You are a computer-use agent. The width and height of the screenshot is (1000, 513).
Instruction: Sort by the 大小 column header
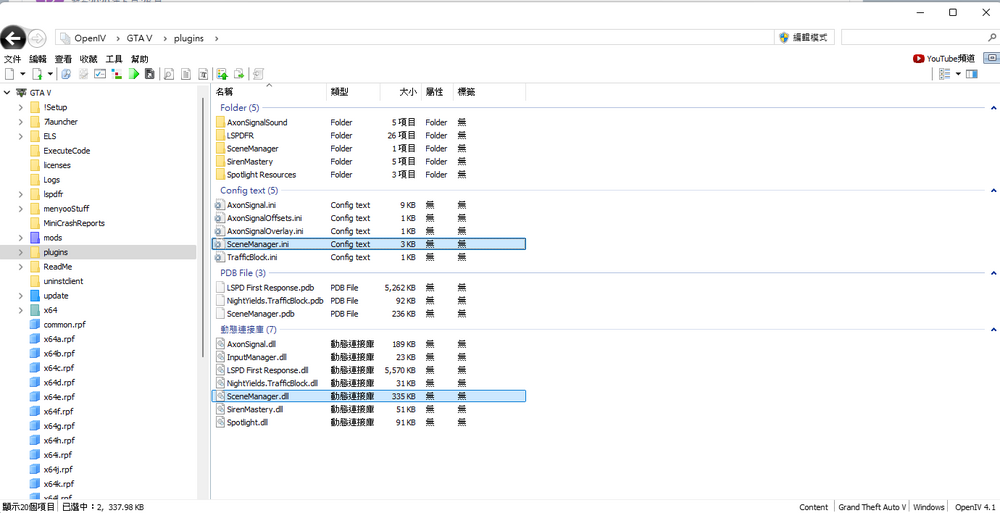tap(400, 92)
